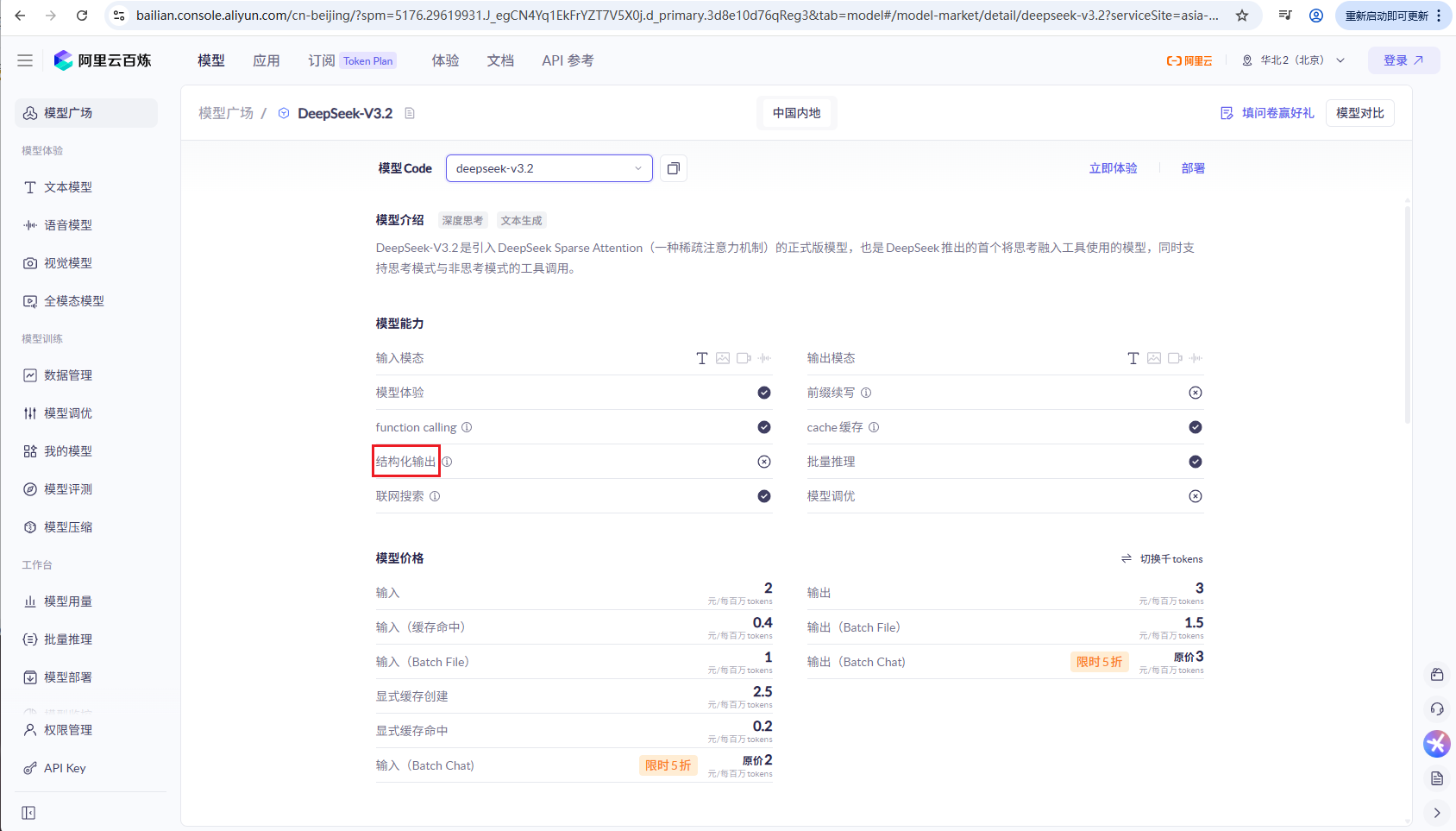Reload the page with refresh icon
Screen dimensions: 1456x831
tap(82, 16)
